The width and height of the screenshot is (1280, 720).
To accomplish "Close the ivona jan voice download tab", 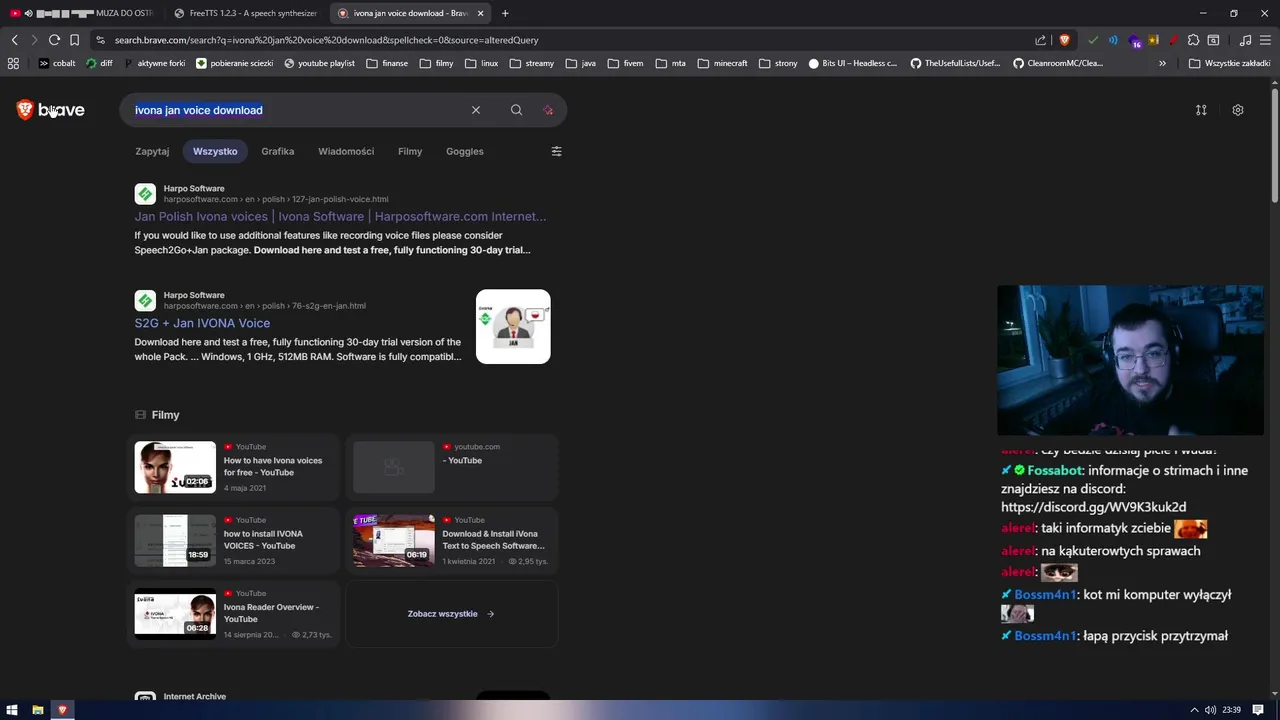I will tap(481, 13).
